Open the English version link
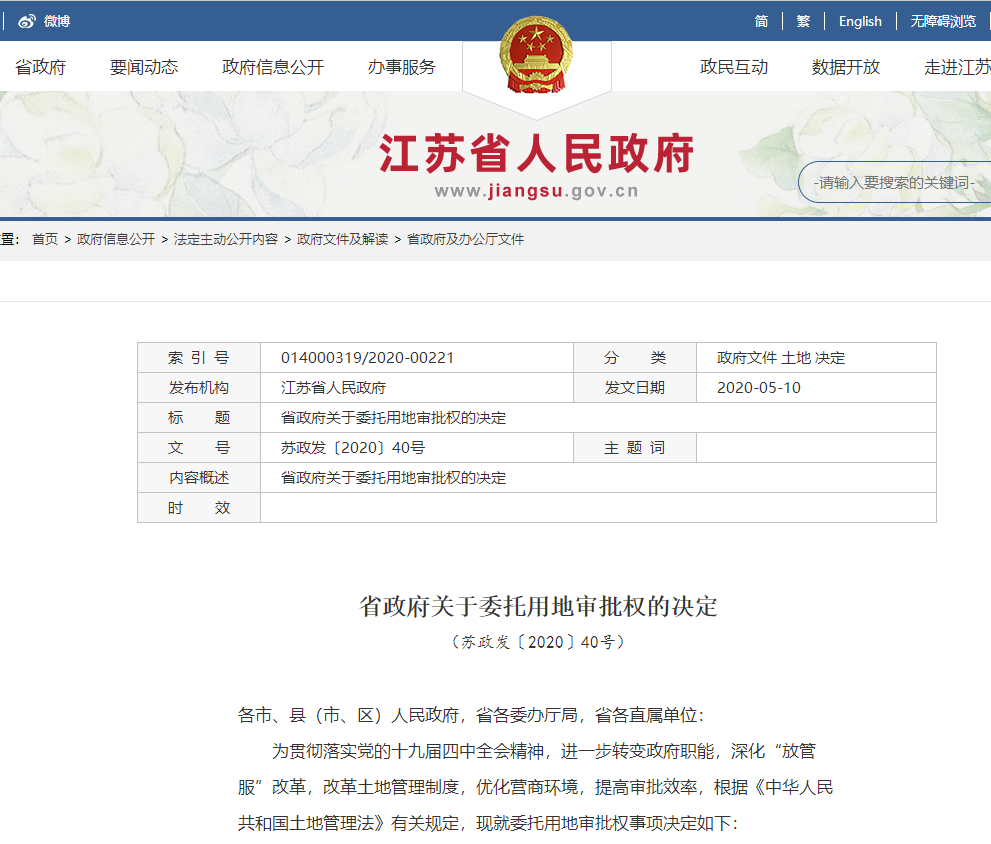 (860, 21)
